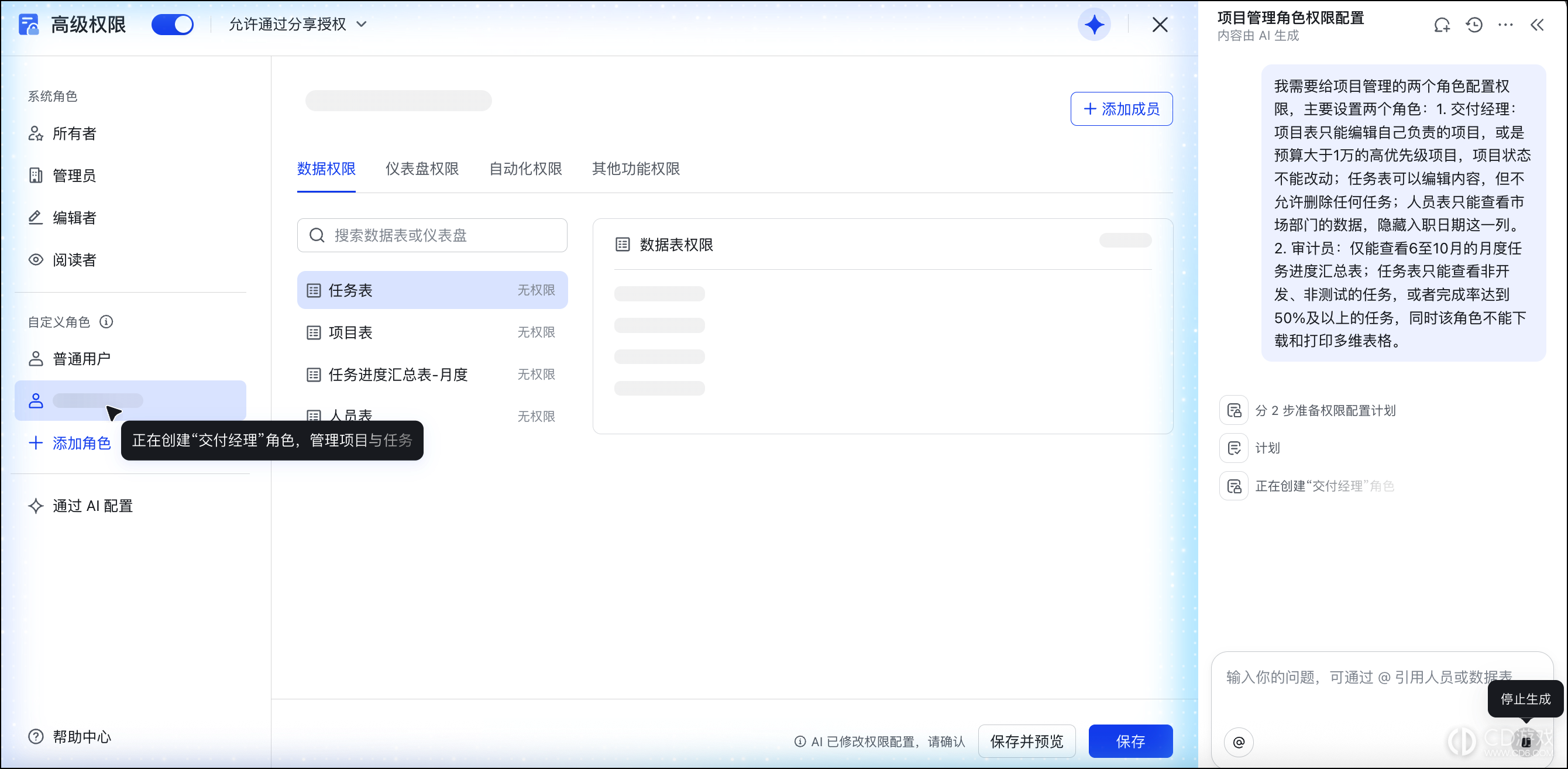Click the 数据表权限 header icon
The height and width of the screenshot is (769, 1568).
tap(622, 244)
